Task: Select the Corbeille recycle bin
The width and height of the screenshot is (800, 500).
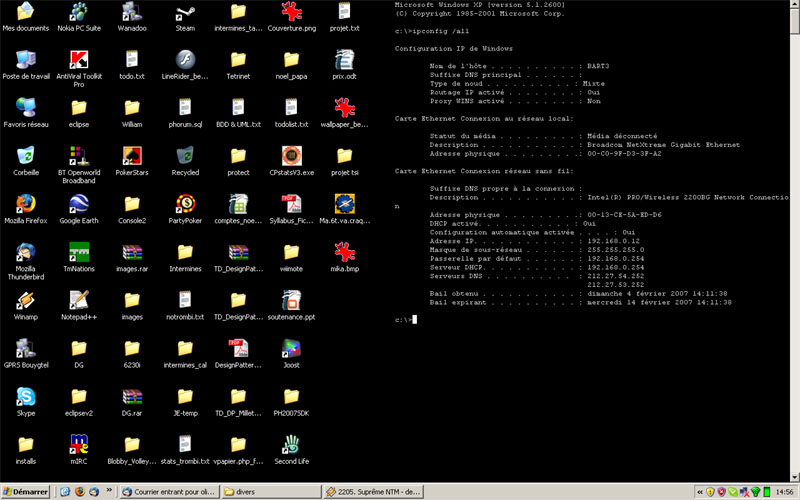Action: coord(26,155)
